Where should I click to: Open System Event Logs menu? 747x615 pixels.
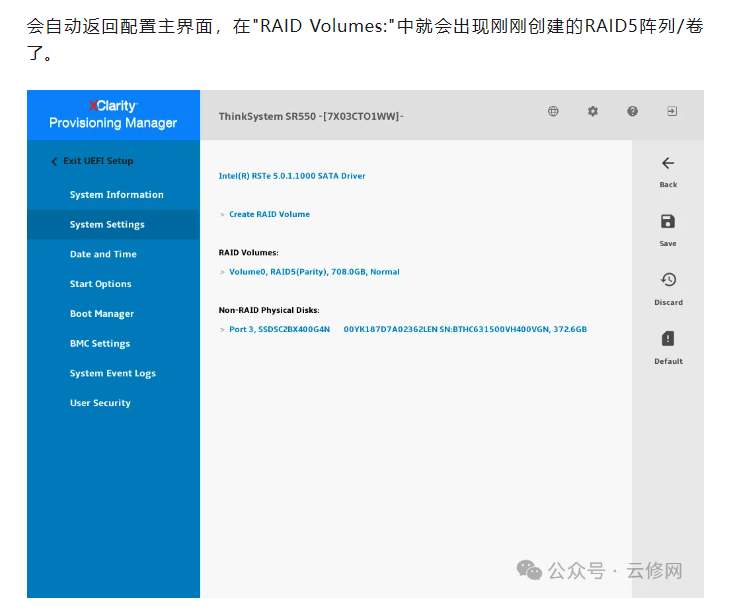(112, 373)
